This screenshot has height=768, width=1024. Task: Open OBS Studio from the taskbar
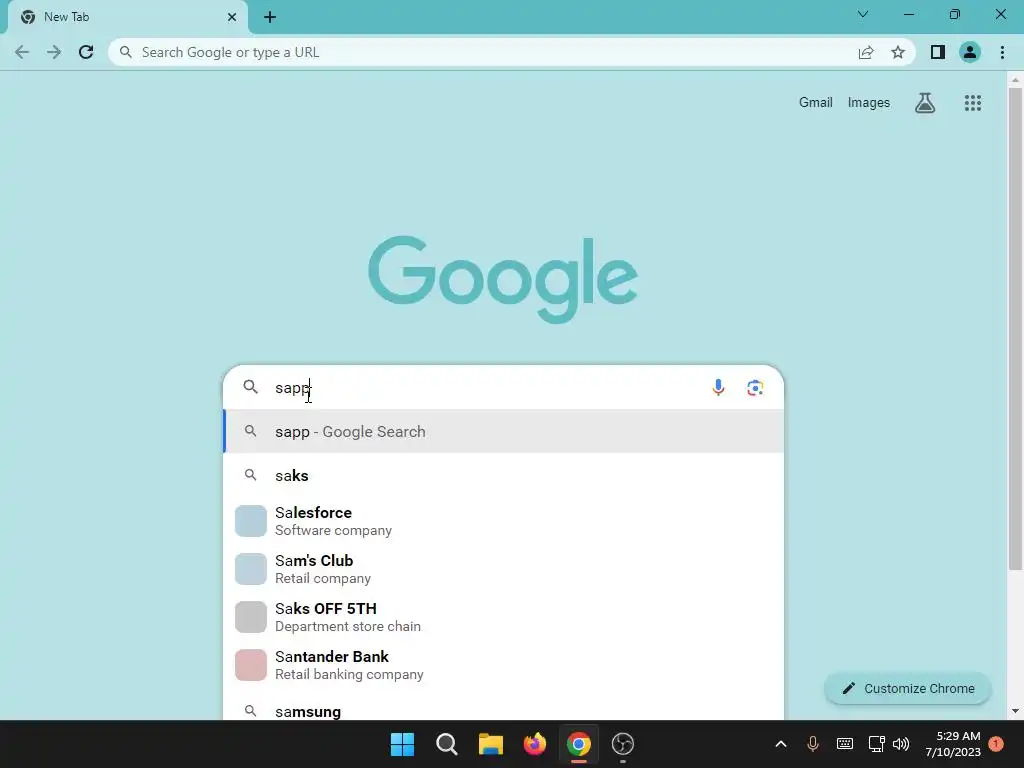click(x=623, y=744)
